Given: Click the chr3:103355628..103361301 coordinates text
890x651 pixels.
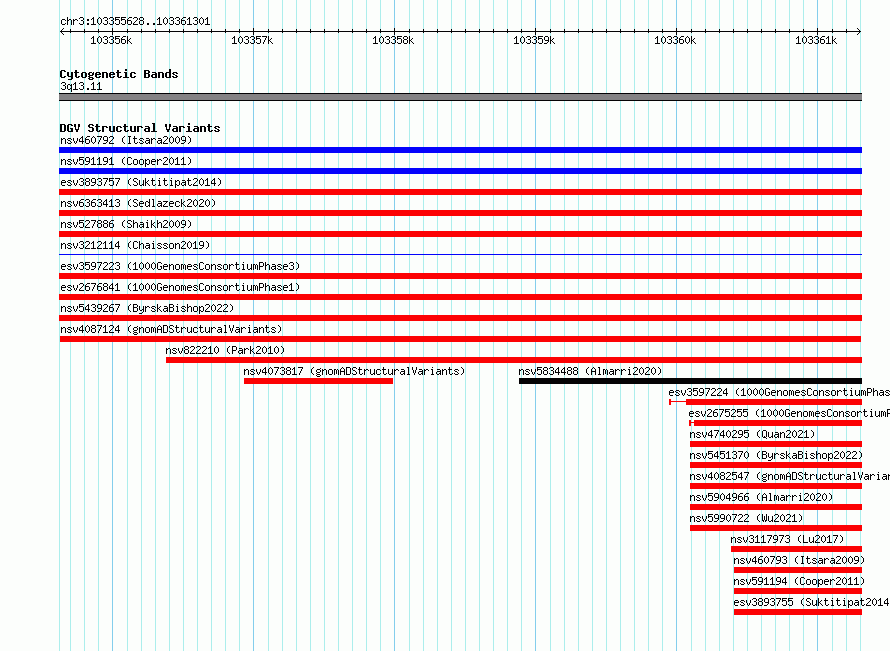Looking at the screenshot, I should [x=135, y=21].
